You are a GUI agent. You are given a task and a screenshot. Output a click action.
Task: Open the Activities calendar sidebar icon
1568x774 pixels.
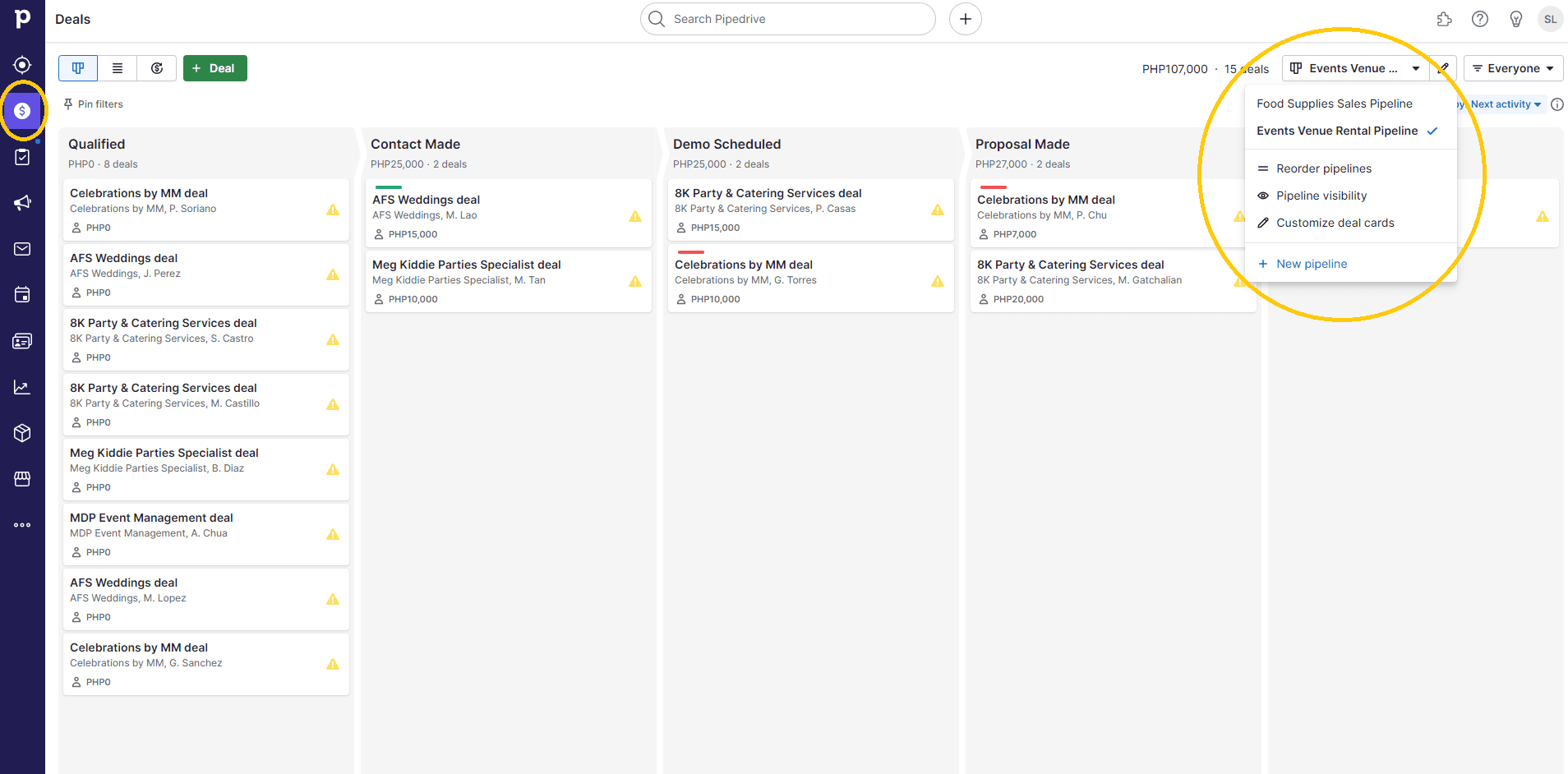click(22, 294)
